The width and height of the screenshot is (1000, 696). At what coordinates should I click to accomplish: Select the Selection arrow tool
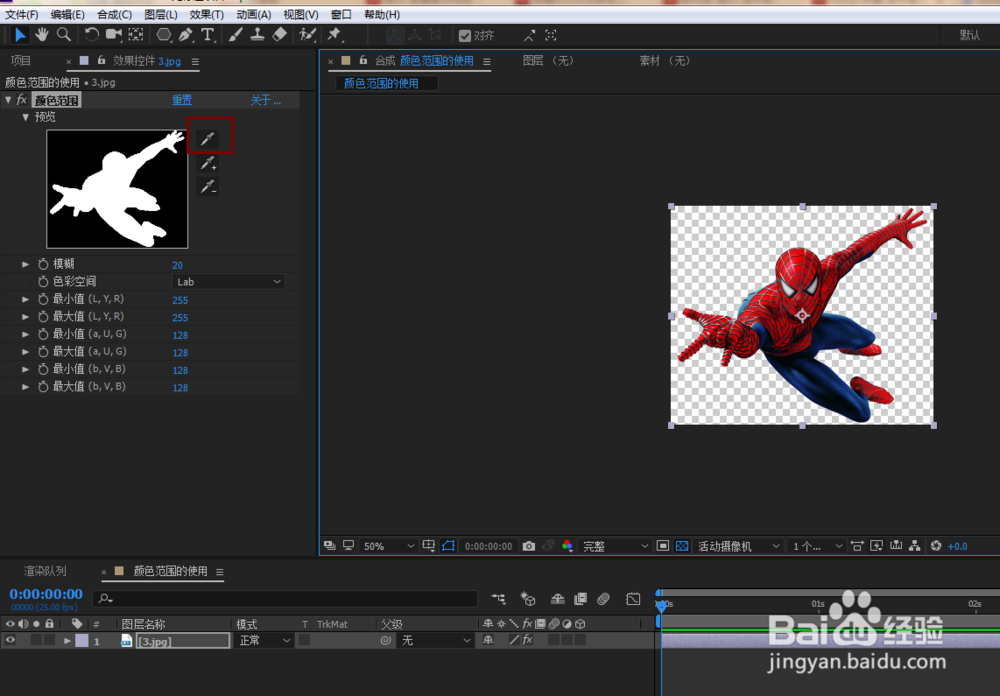(20, 34)
